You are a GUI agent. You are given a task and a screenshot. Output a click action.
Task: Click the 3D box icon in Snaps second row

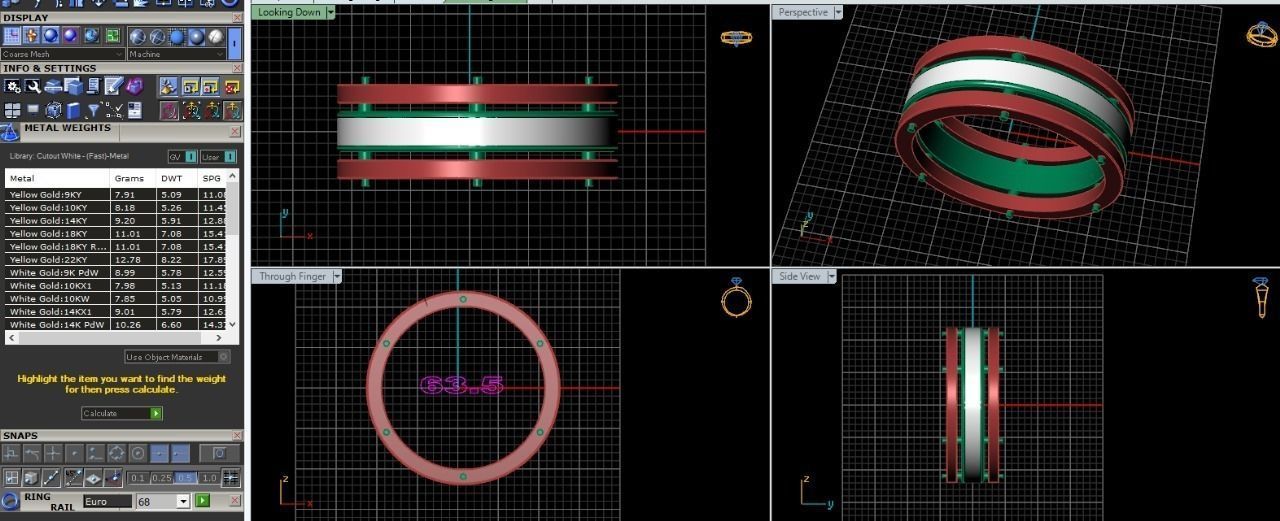tap(31, 477)
